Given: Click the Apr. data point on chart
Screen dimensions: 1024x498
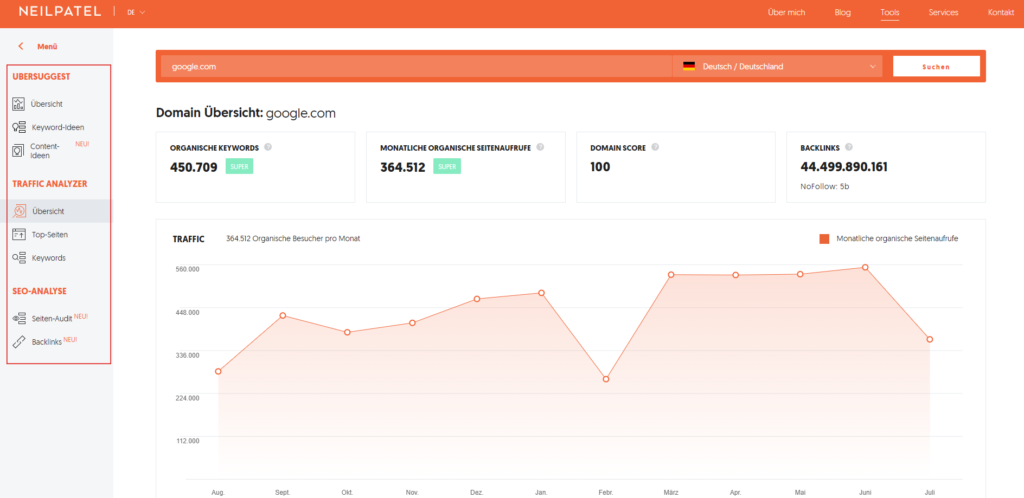Looking at the screenshot, I should (x=735, y=275).
